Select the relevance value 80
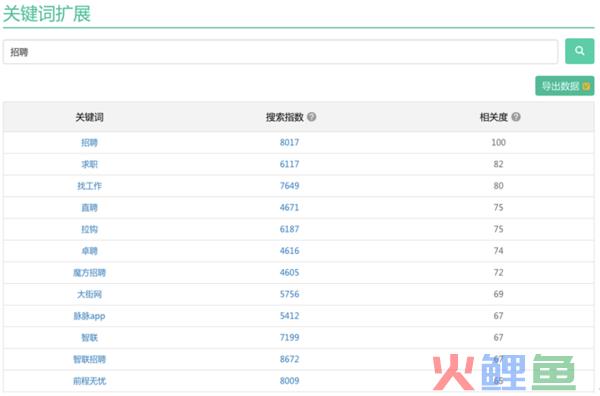The image size is (600, 396). [x=498, y=186]
